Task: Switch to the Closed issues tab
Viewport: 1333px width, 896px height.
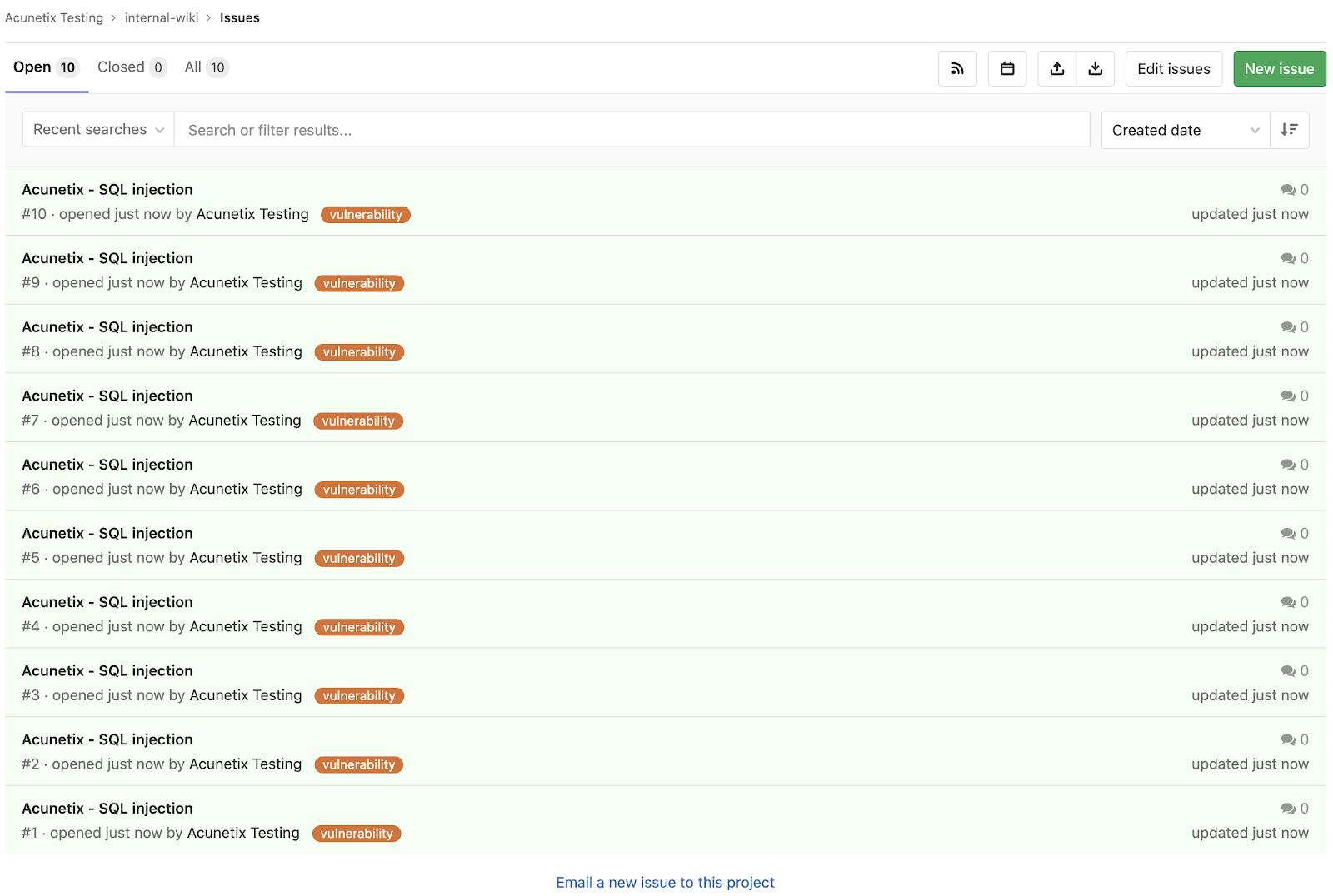Action: point(132,67)
